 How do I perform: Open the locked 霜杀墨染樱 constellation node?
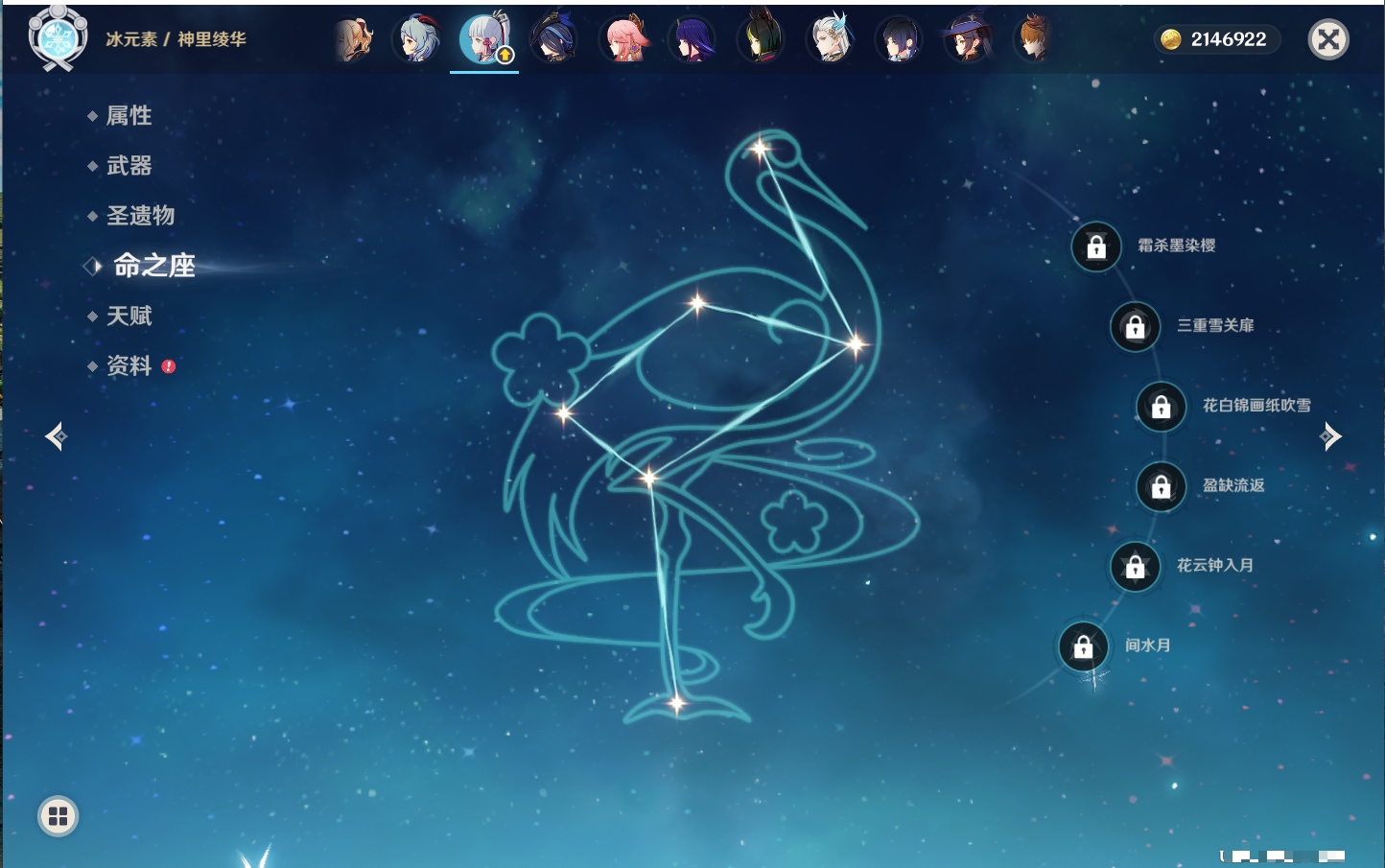point(1096,246)
